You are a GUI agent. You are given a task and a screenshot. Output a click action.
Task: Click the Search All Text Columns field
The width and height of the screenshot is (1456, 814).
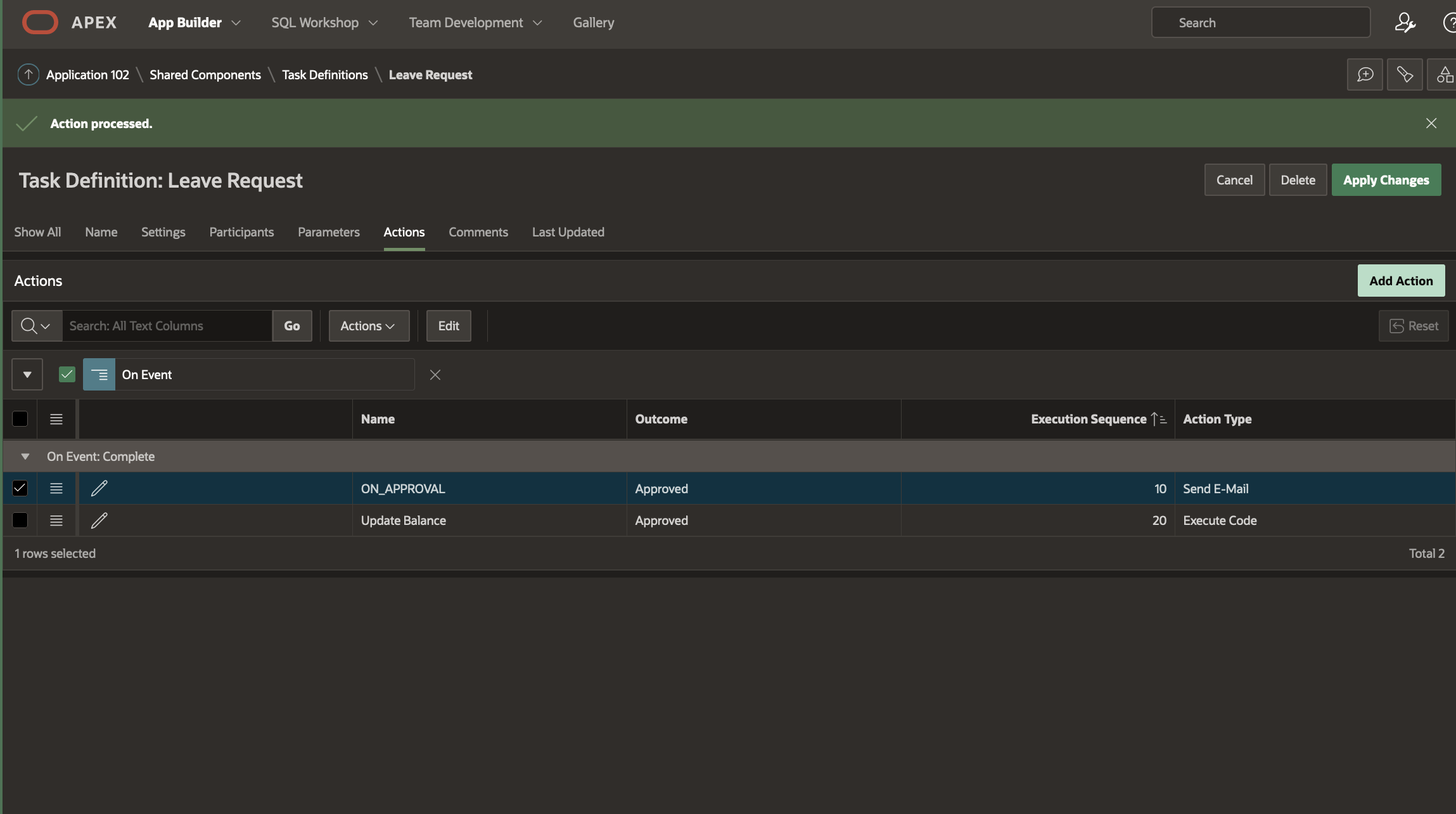click(x=167, y=326)
